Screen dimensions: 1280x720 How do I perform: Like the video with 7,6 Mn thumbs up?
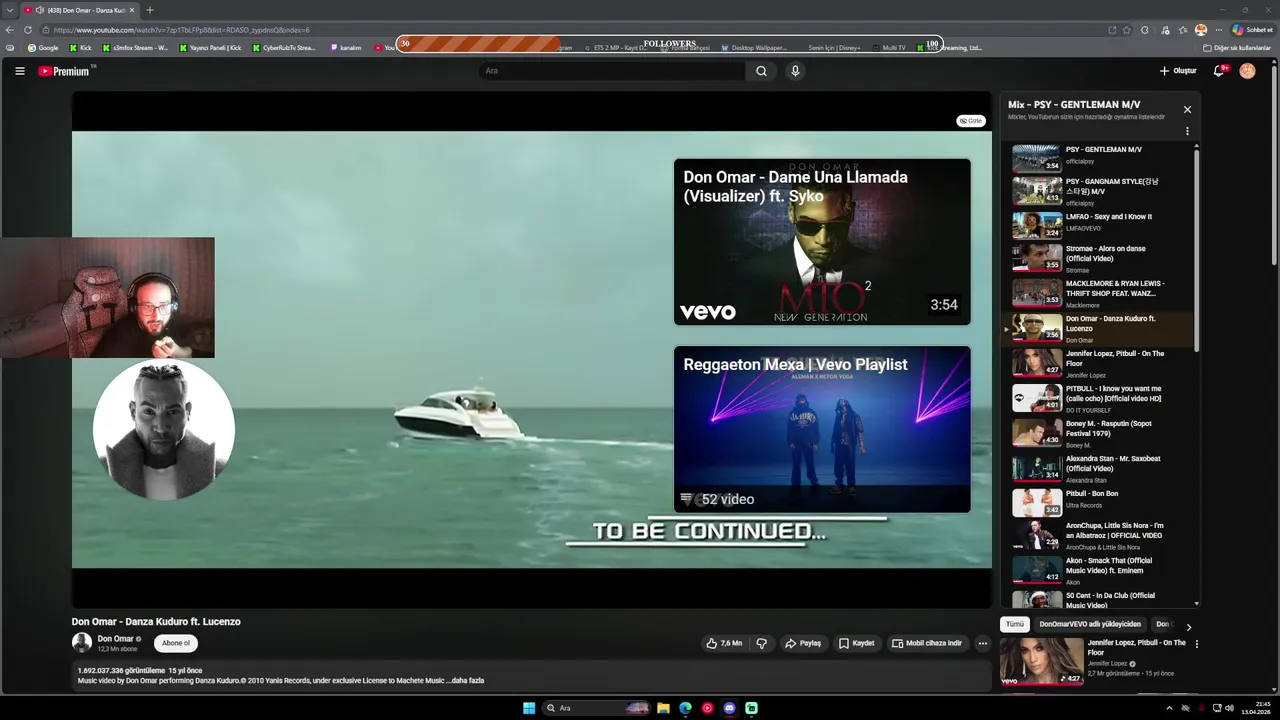click(724, 643)
